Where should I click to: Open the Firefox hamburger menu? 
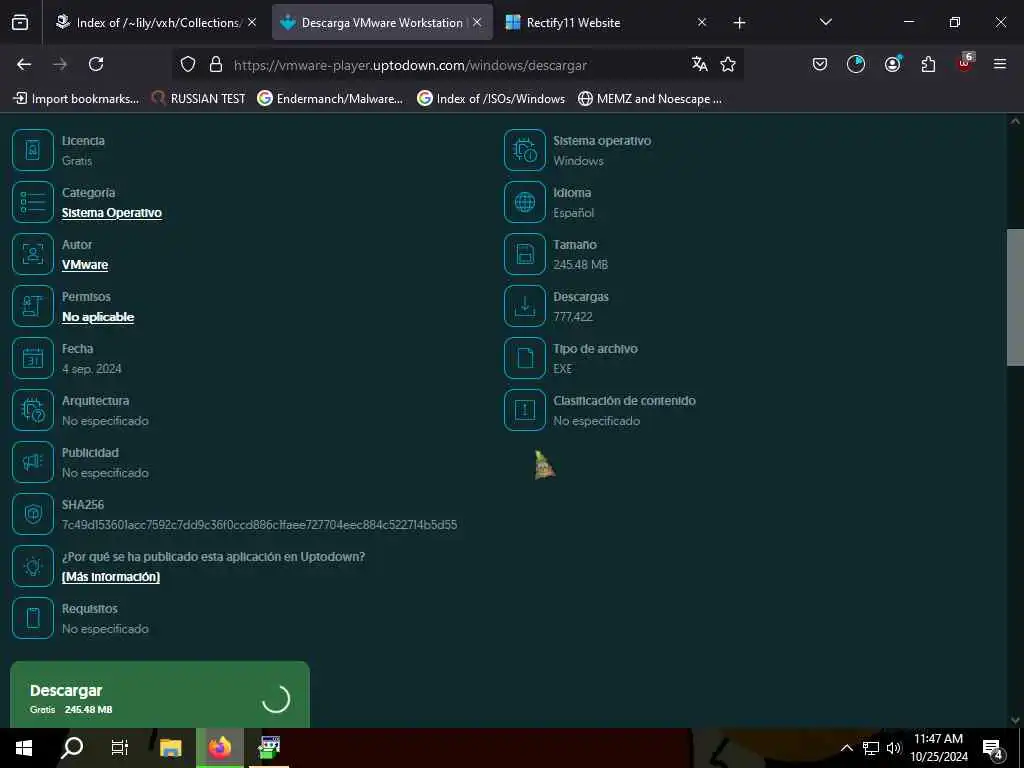coord(1000,64)
